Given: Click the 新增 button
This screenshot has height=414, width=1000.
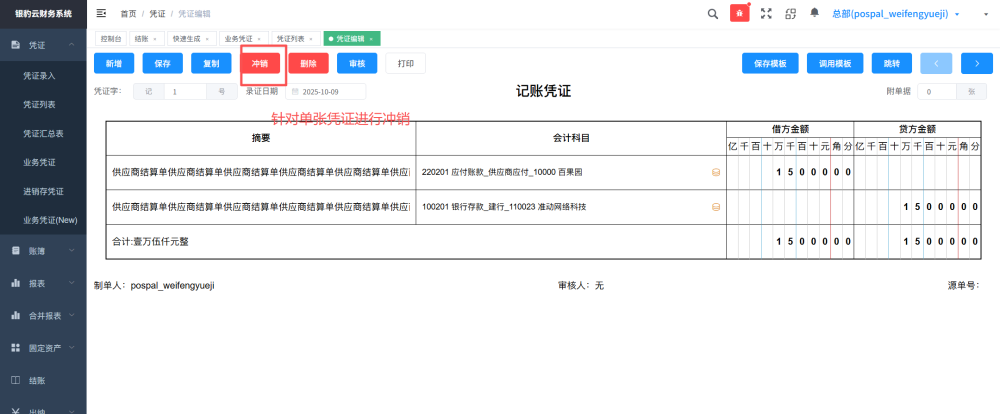Looking at the screenshot, I should pos(114,63).
